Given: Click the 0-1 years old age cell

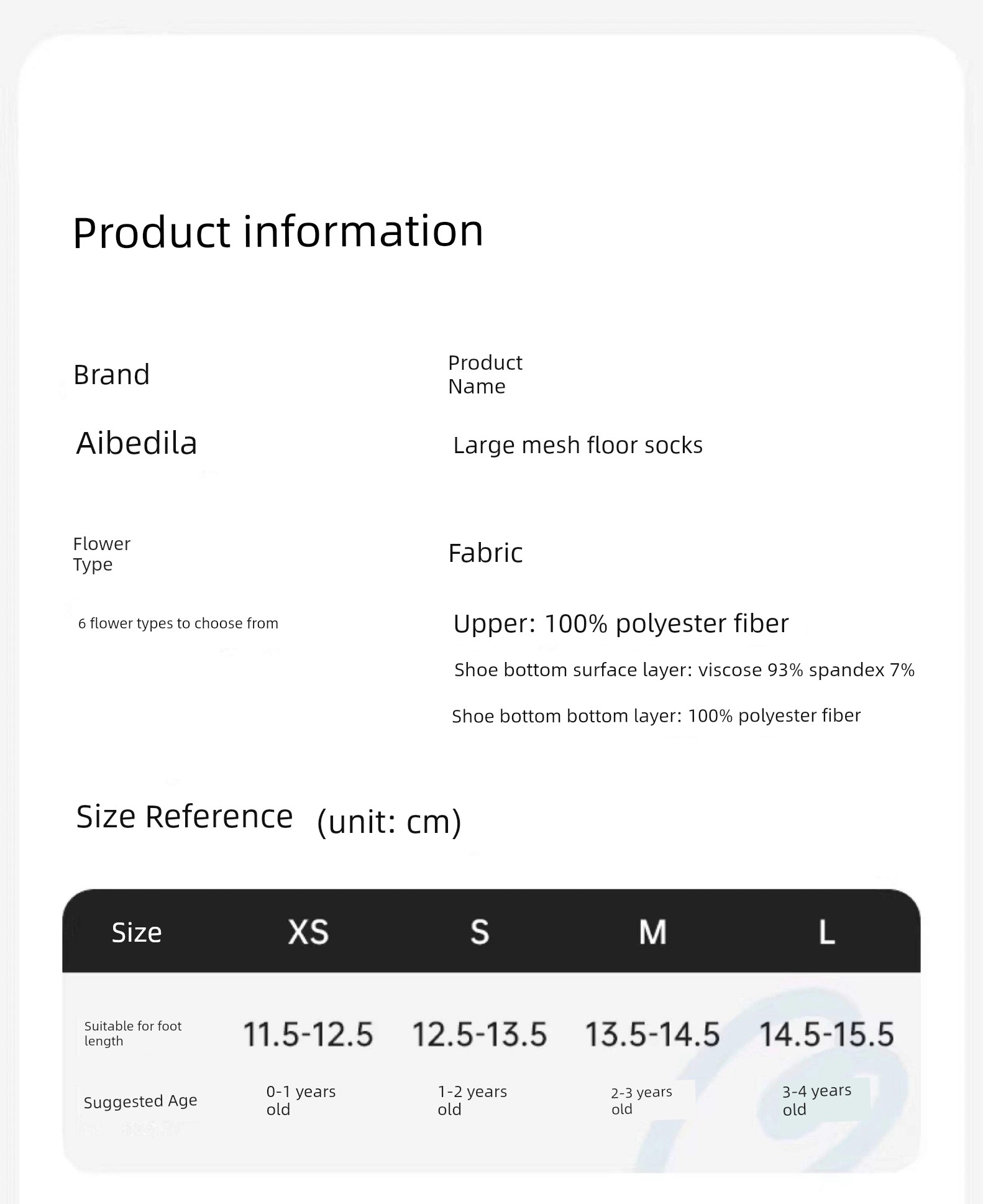Looking at the screenshot, I should [x=301, y=1100].
